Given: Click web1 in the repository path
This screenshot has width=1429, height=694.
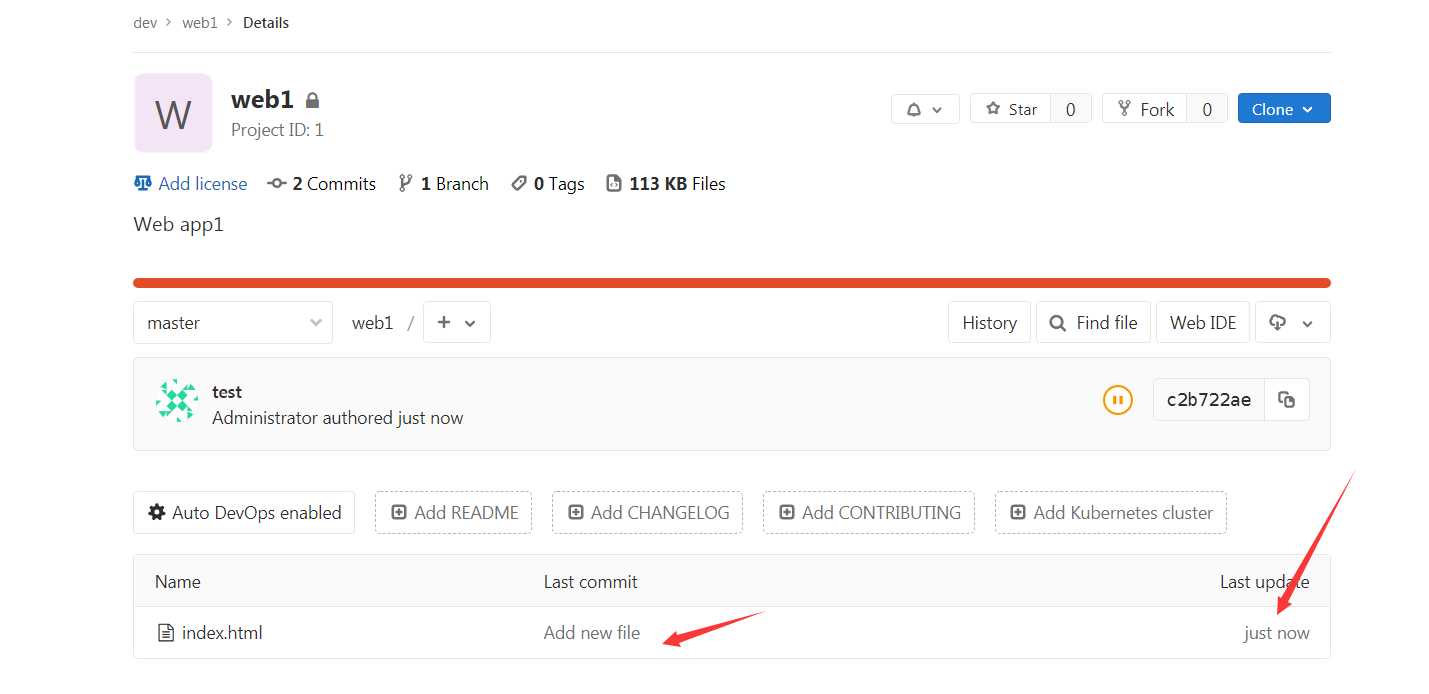Looking at the screenshot, I should [372, 323].
